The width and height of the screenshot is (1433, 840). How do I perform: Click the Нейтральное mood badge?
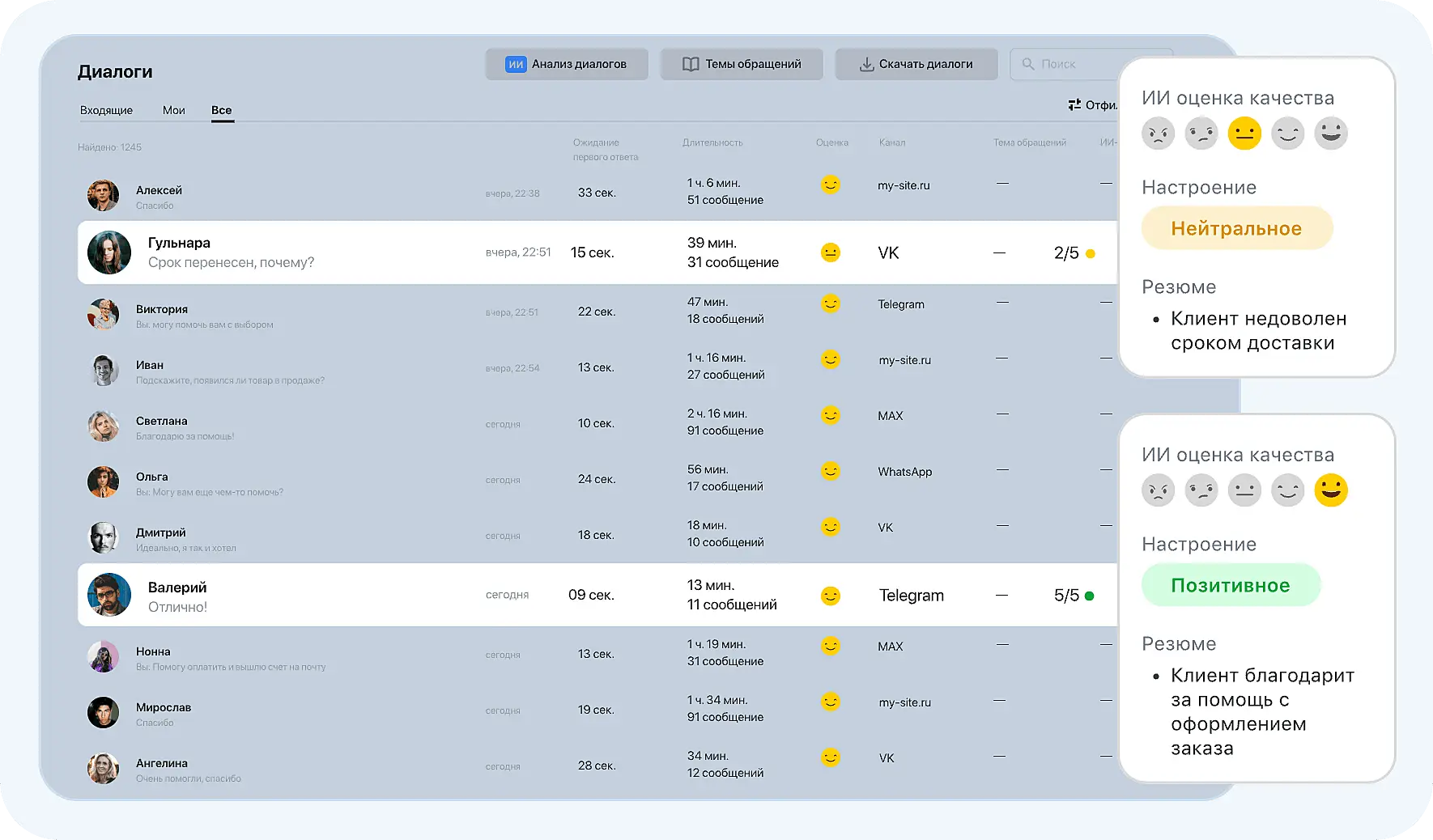click(1236, 228)
